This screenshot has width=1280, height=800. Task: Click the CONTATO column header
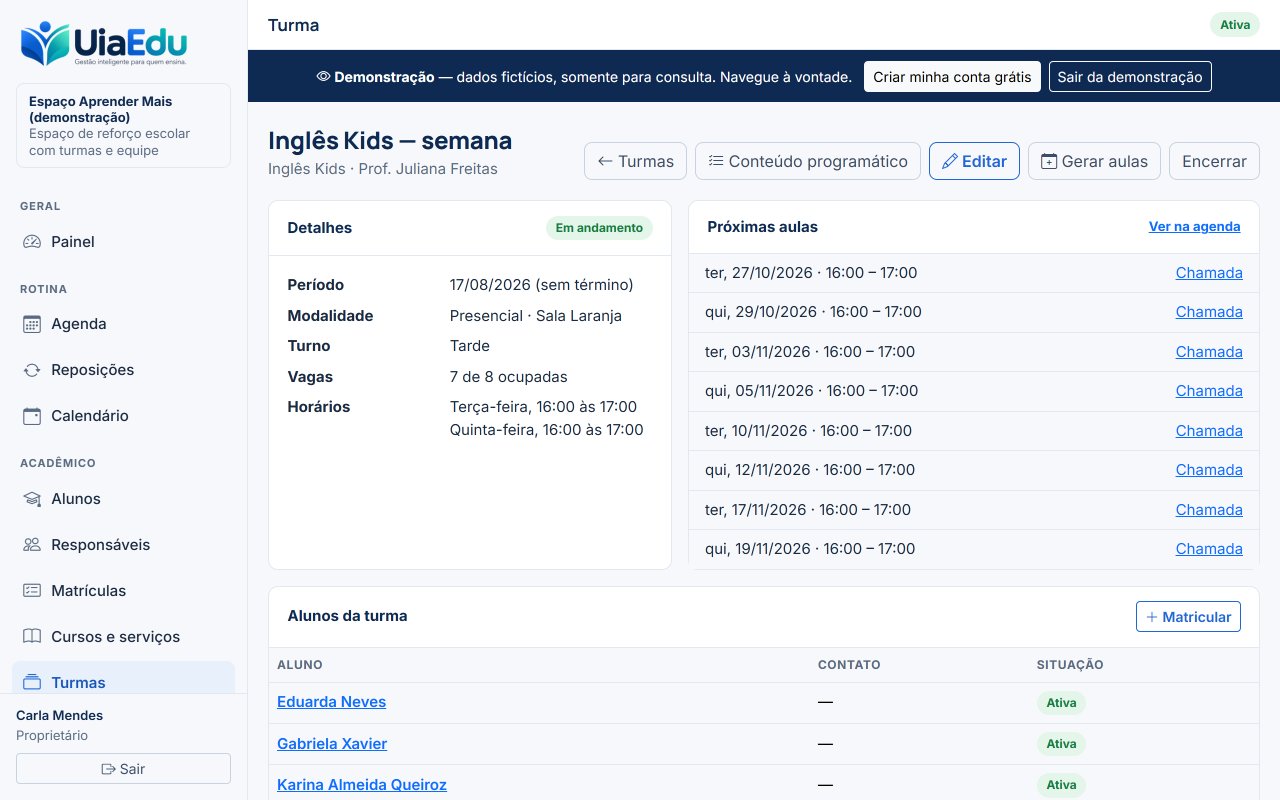pyautogui.click(x=849, y=665)
